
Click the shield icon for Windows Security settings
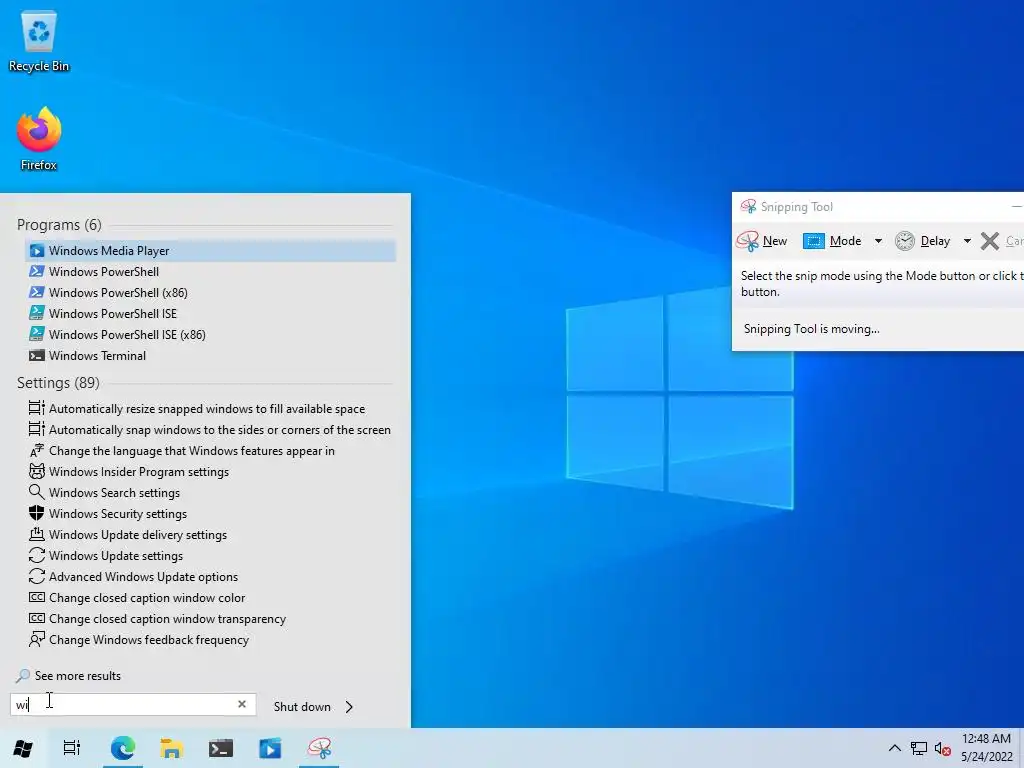(37, 513)
